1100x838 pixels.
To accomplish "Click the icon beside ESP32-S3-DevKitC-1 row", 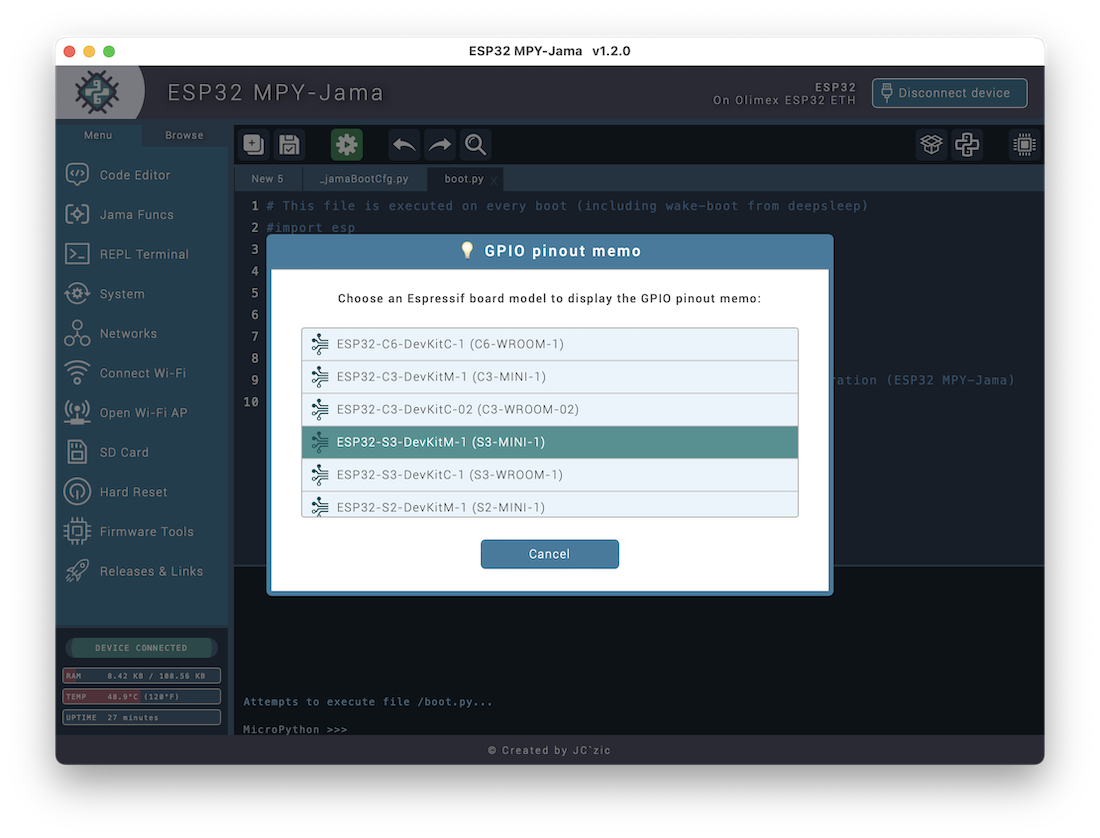I will (x=320, y=475).
